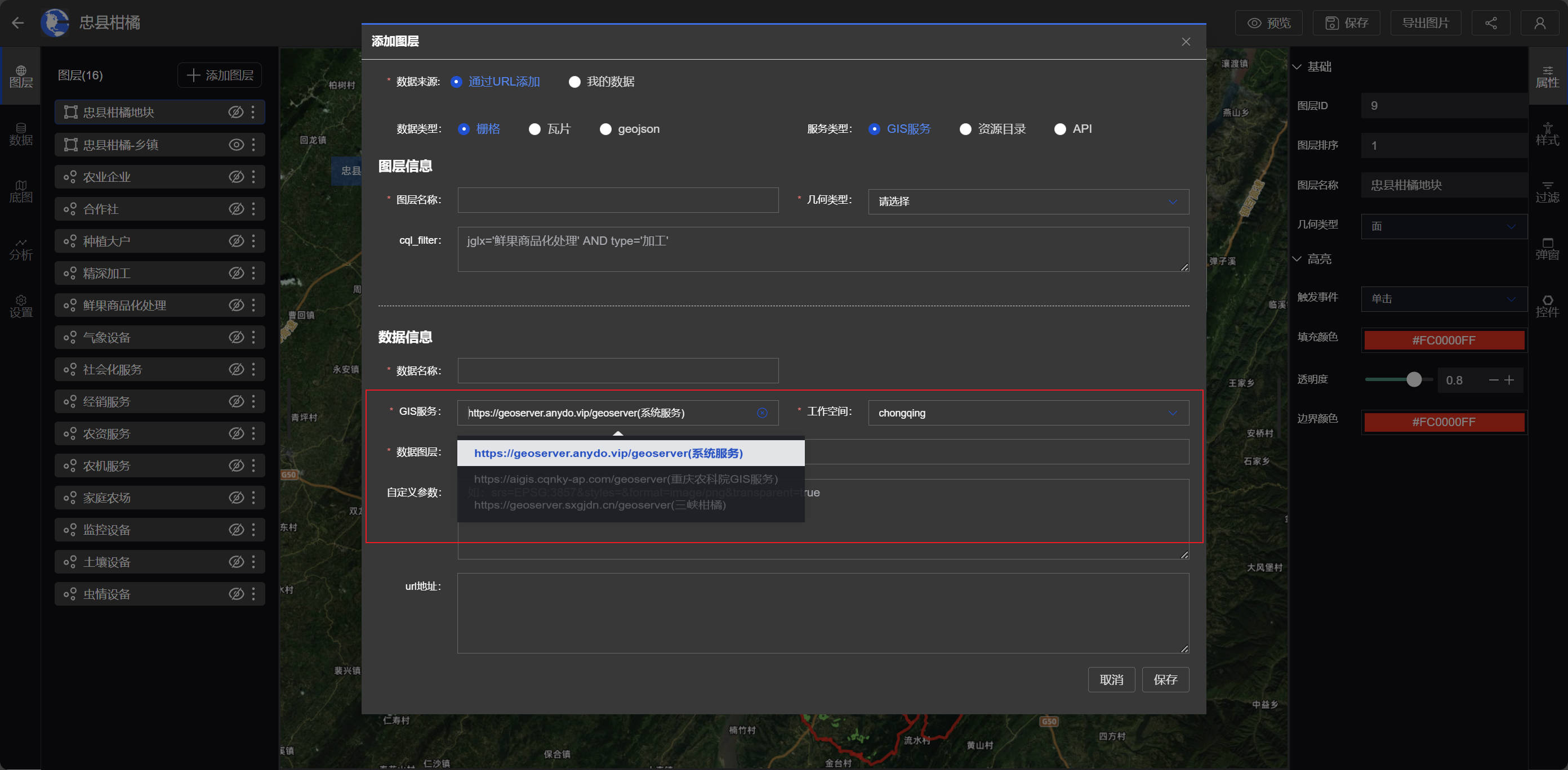Click the 取消 cancel button

[x=1111, y=679]
